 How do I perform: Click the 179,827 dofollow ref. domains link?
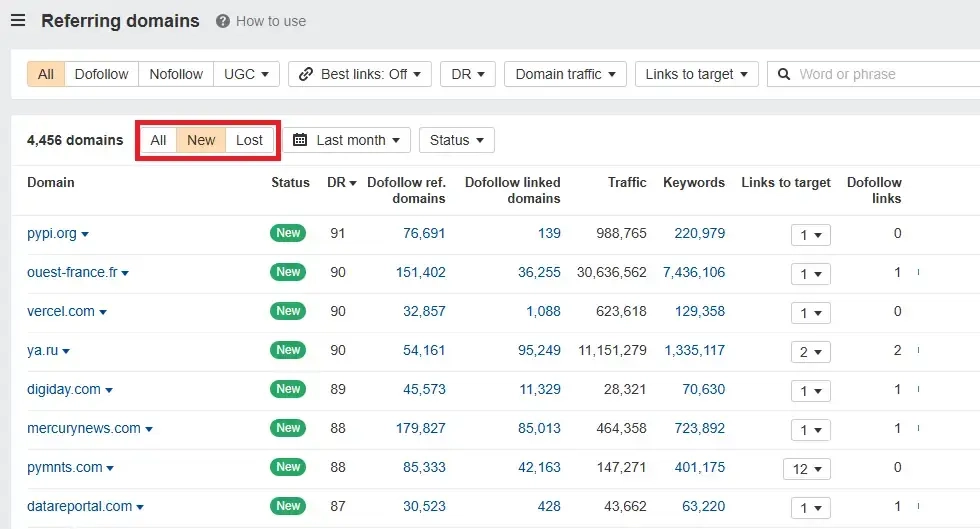point(424,428)
